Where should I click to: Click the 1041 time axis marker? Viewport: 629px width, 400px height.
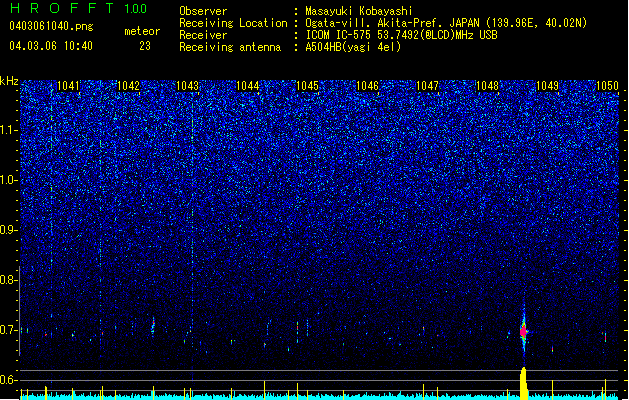[x=69, y=86]
